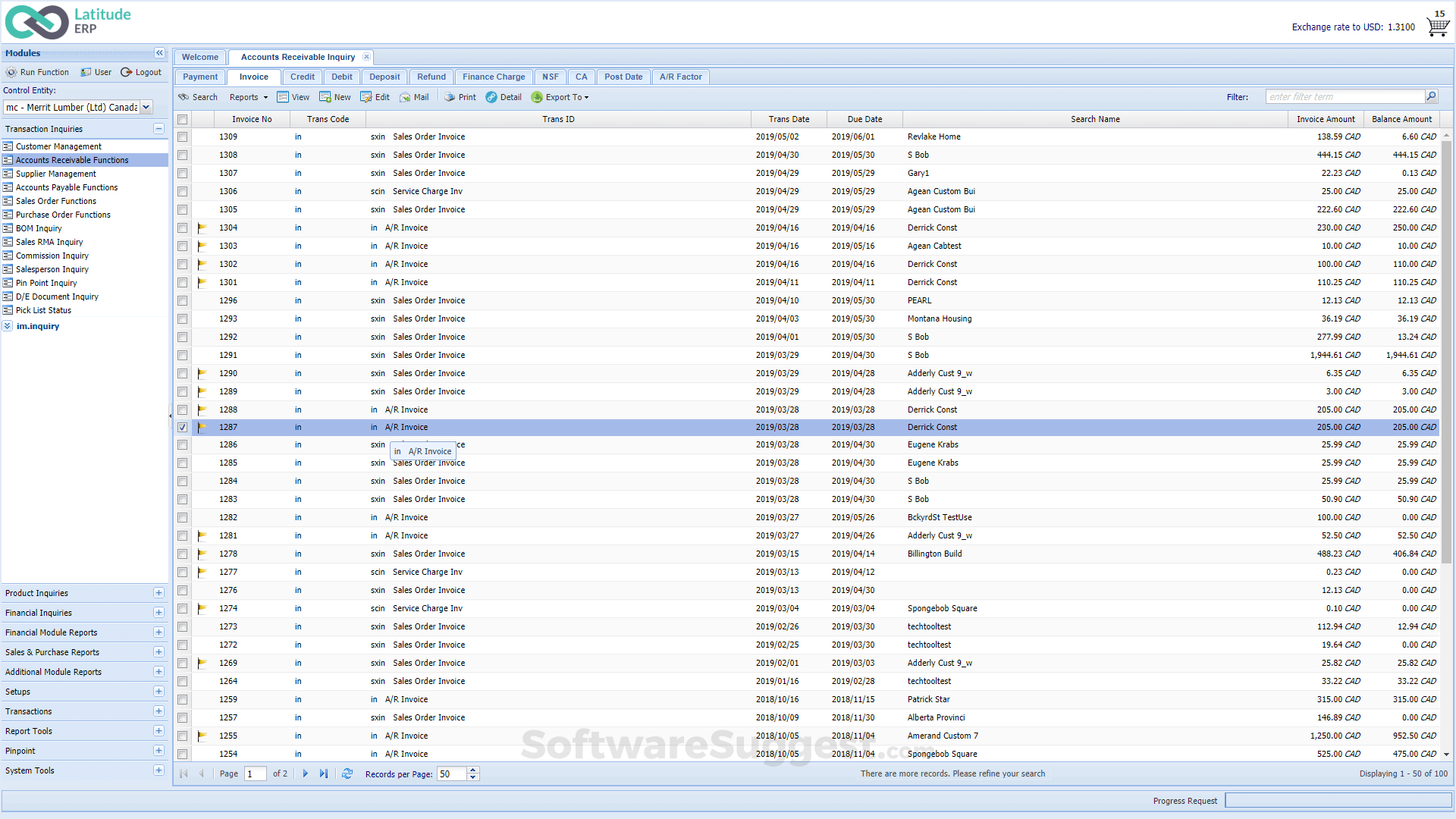Switch to the Finance Charge tab

tap(494, 77)
